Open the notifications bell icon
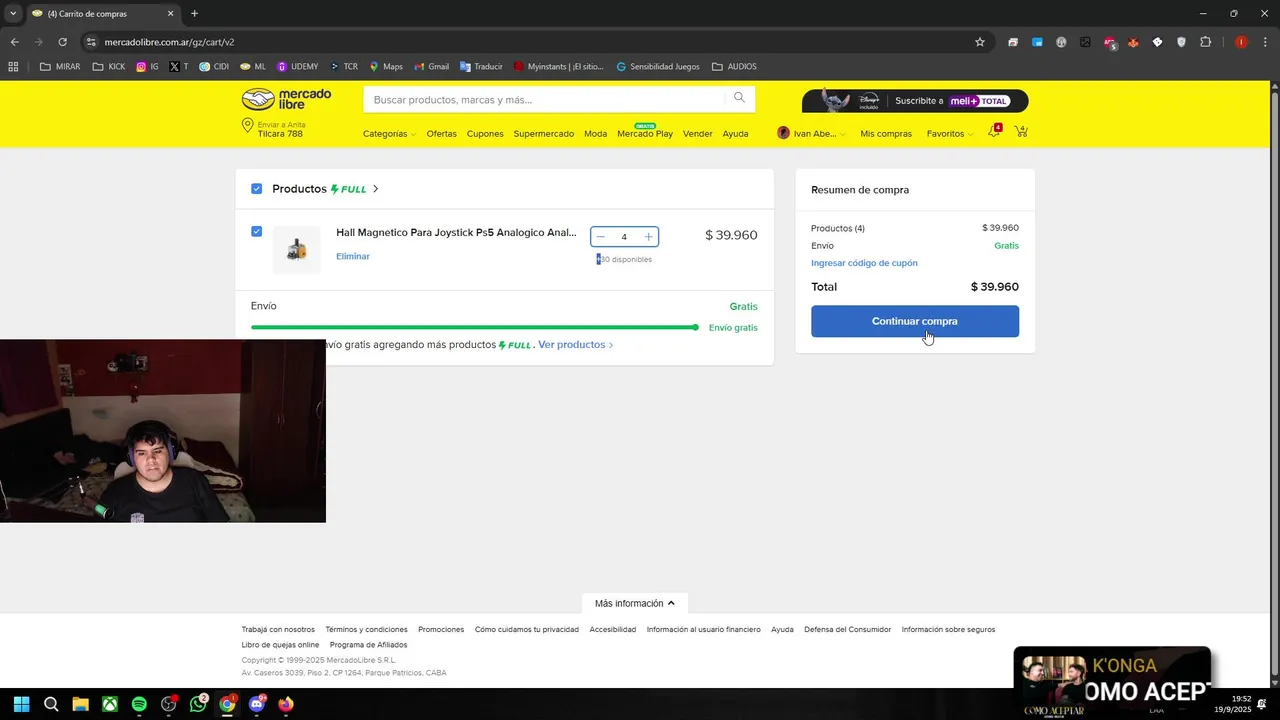This screenshot has width=1280, height=720. click(994, 132)
